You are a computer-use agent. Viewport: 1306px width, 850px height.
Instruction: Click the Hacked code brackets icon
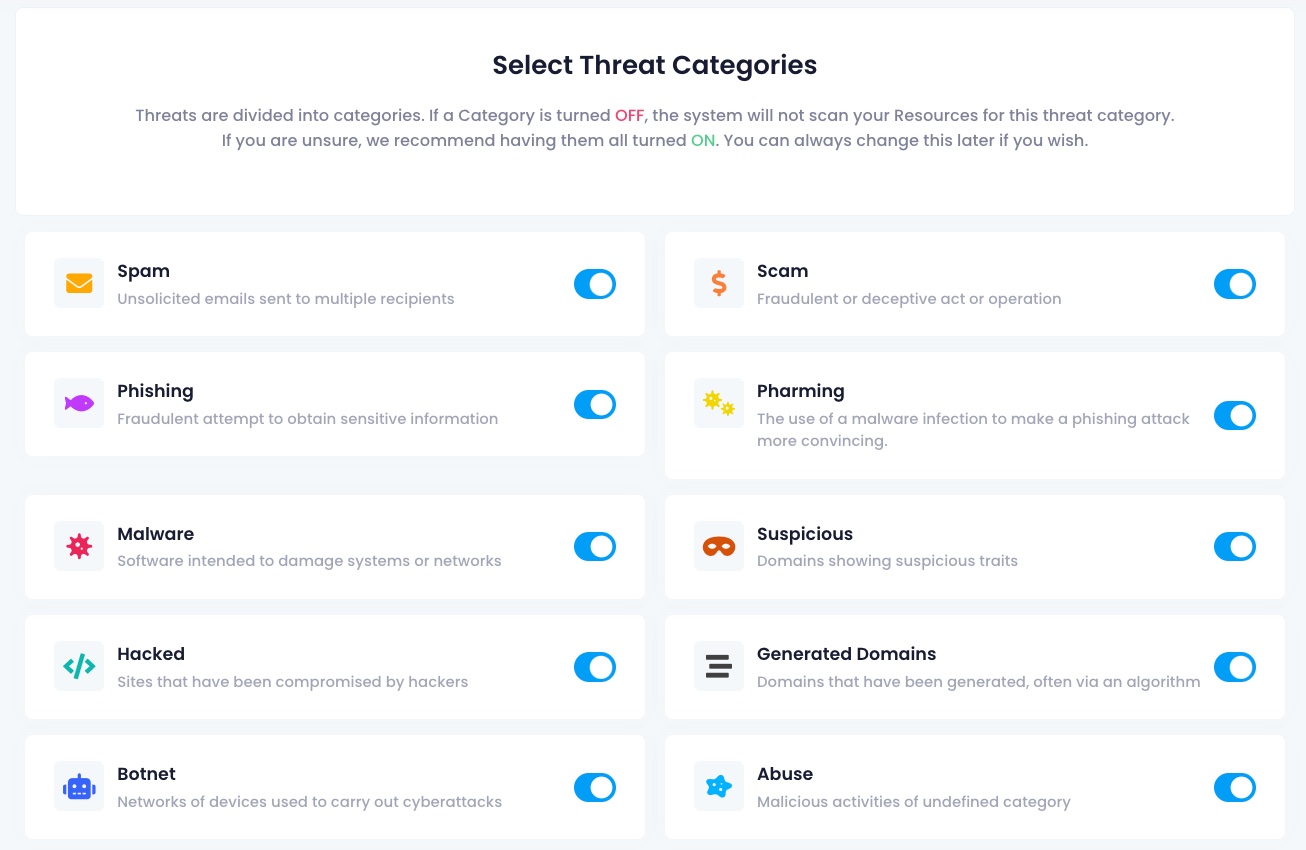[79, 667]
